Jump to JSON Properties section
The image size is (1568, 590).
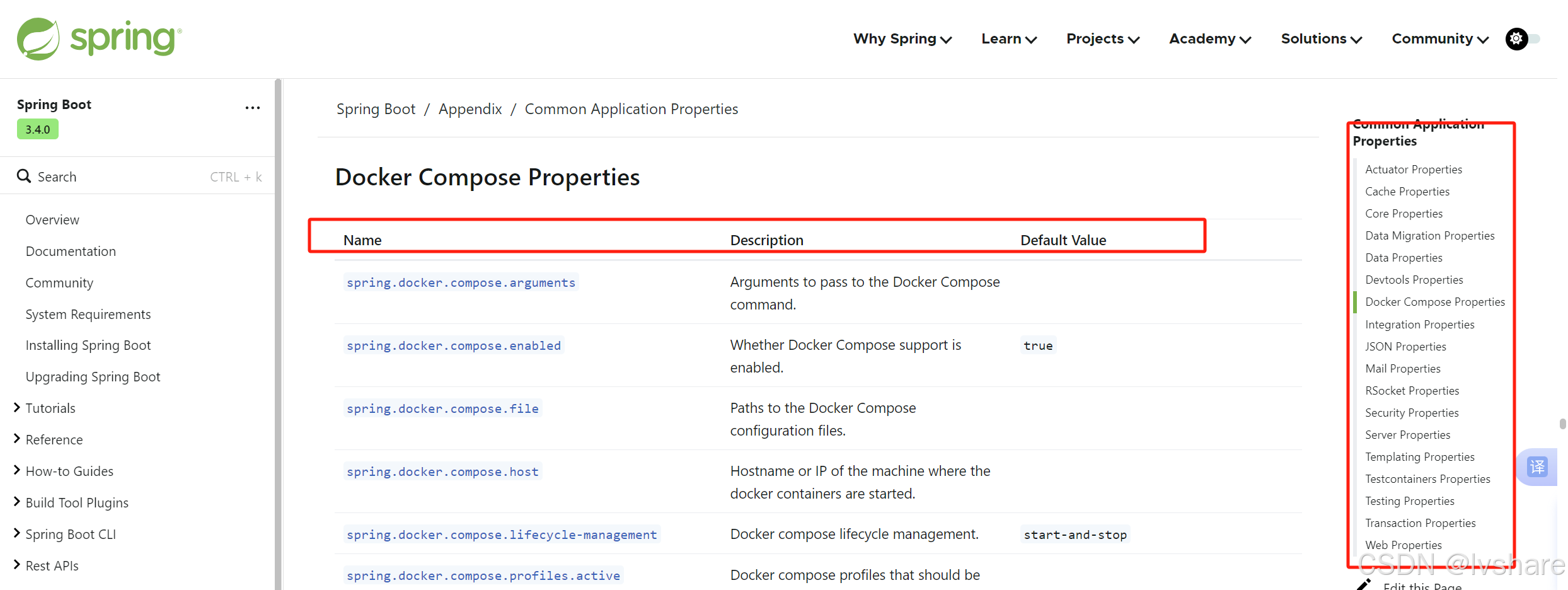point(1405,347)
